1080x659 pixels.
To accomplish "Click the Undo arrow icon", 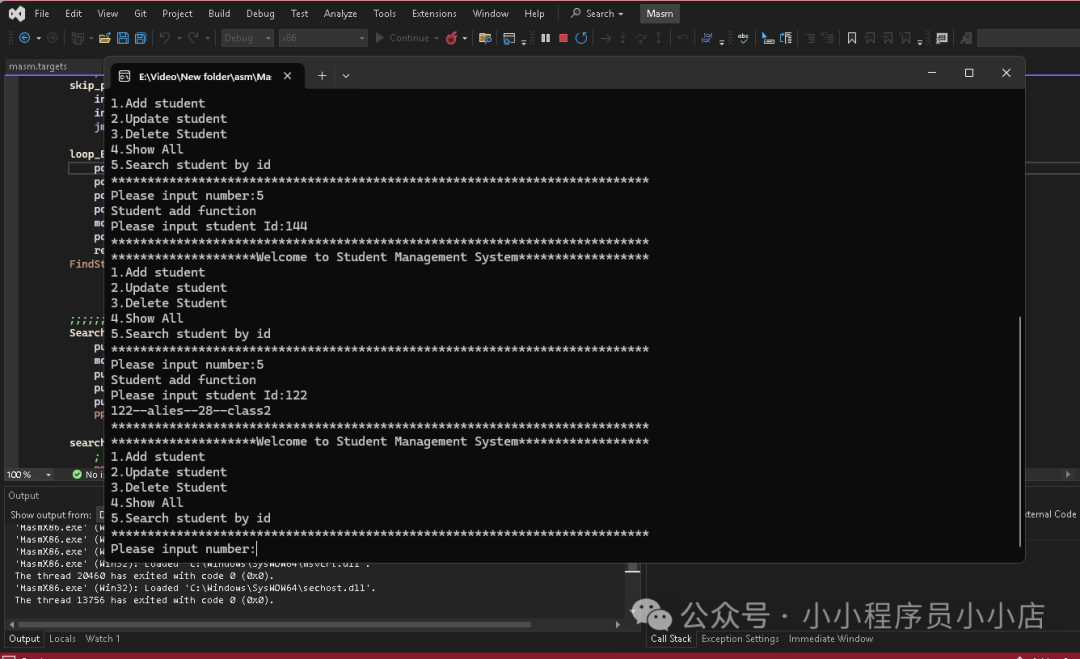I will pyautogui.click(x=165, y=38).
